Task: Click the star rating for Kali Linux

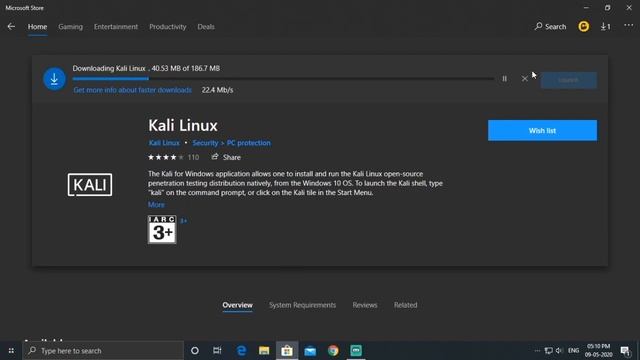Action: tap(166, 157)
